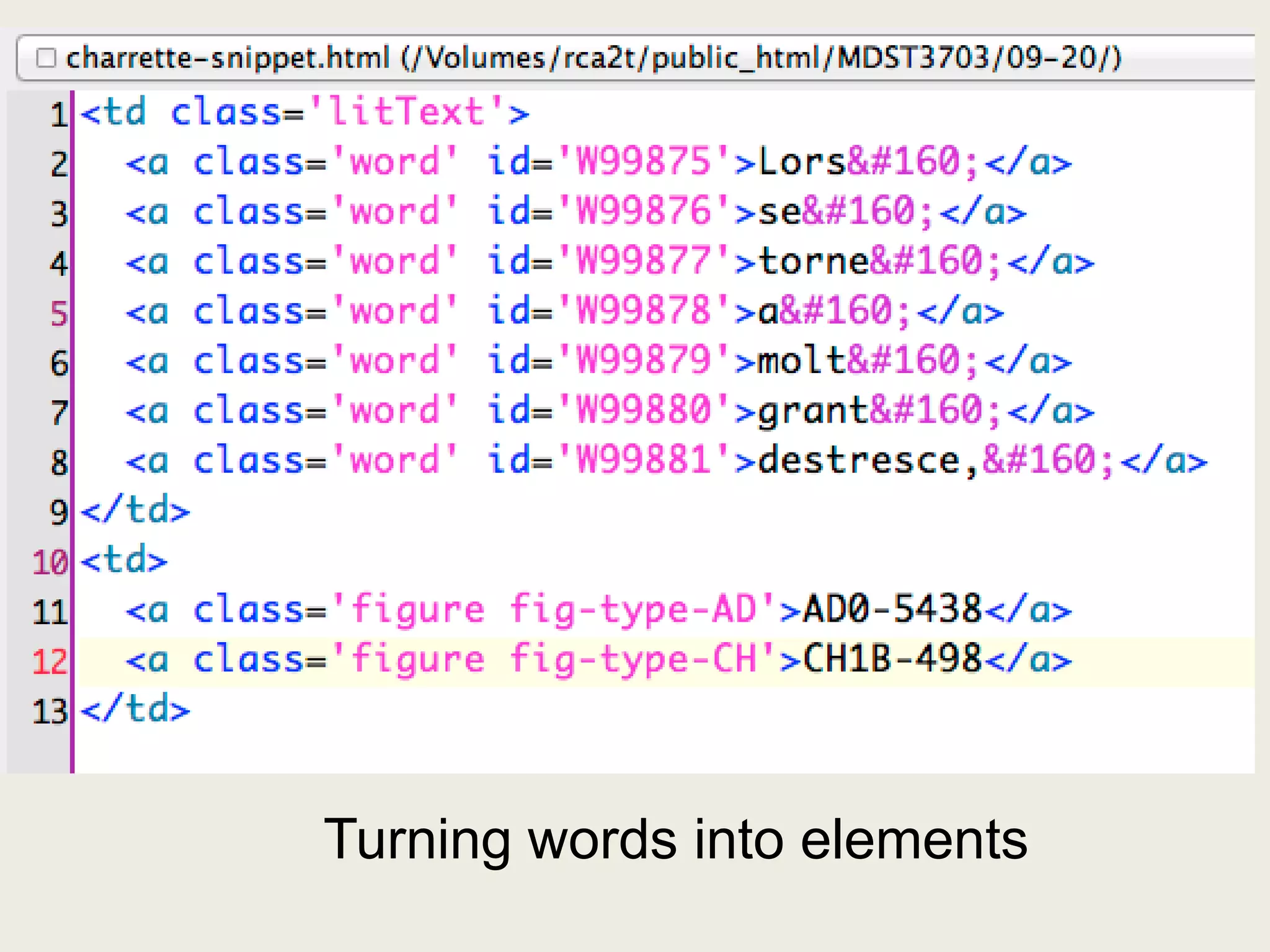Click the Turning words into elements caption

676,840
